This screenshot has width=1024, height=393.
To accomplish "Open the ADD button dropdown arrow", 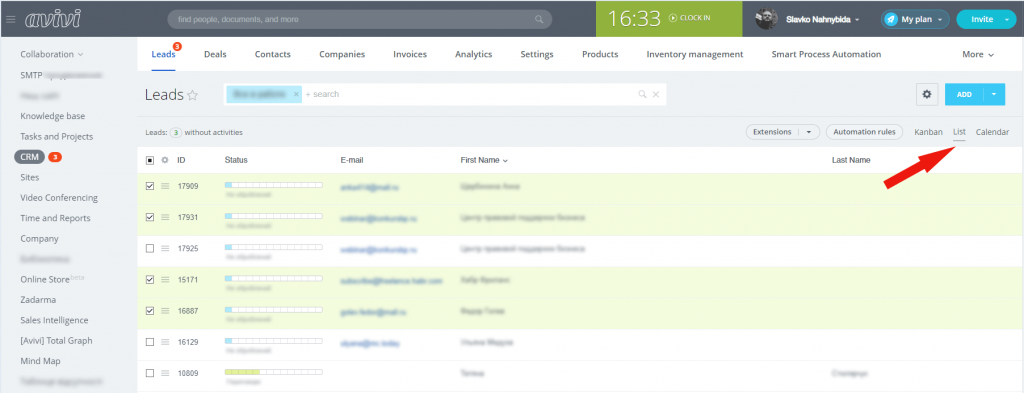I will pos(994,94).
